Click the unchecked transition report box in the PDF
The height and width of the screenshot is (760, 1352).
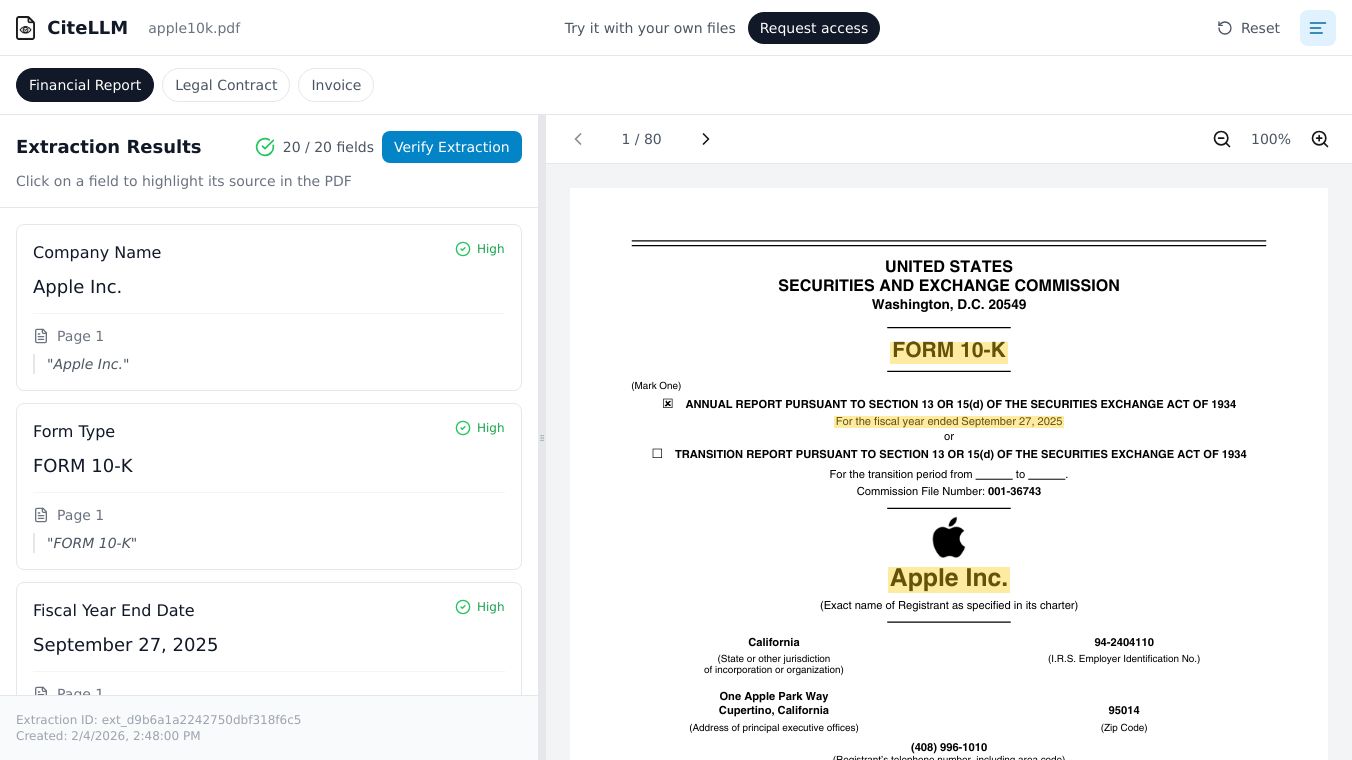click(x=657, y=453)
